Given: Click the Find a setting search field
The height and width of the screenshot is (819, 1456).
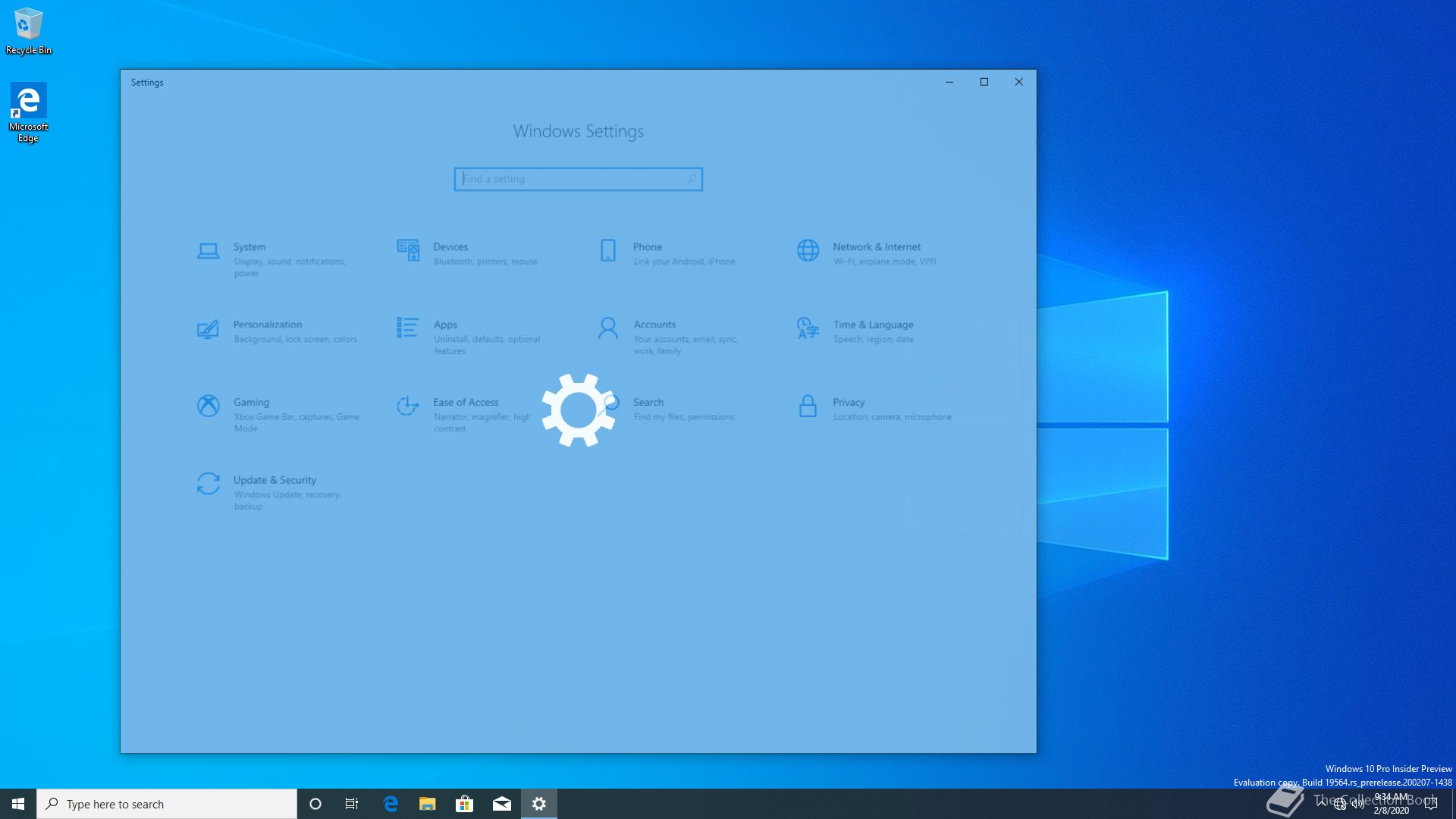Looking at the screenshot, I should tap(578, 179).
